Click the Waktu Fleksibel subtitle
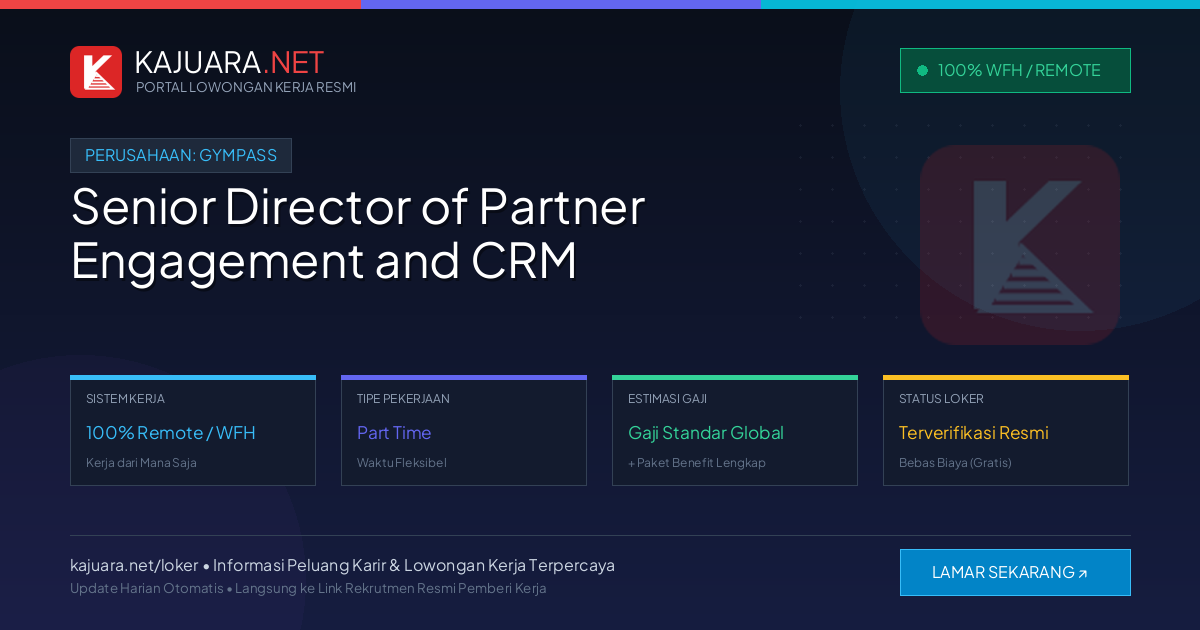Image resolution: width=1200 pixels, height=630 pixels. tap(402, 463)
